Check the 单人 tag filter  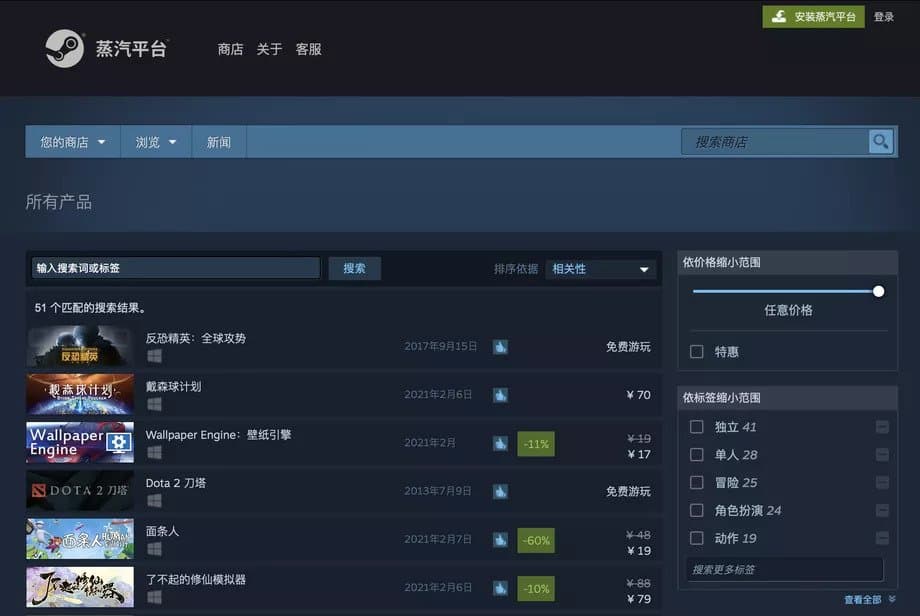(696, 455)
